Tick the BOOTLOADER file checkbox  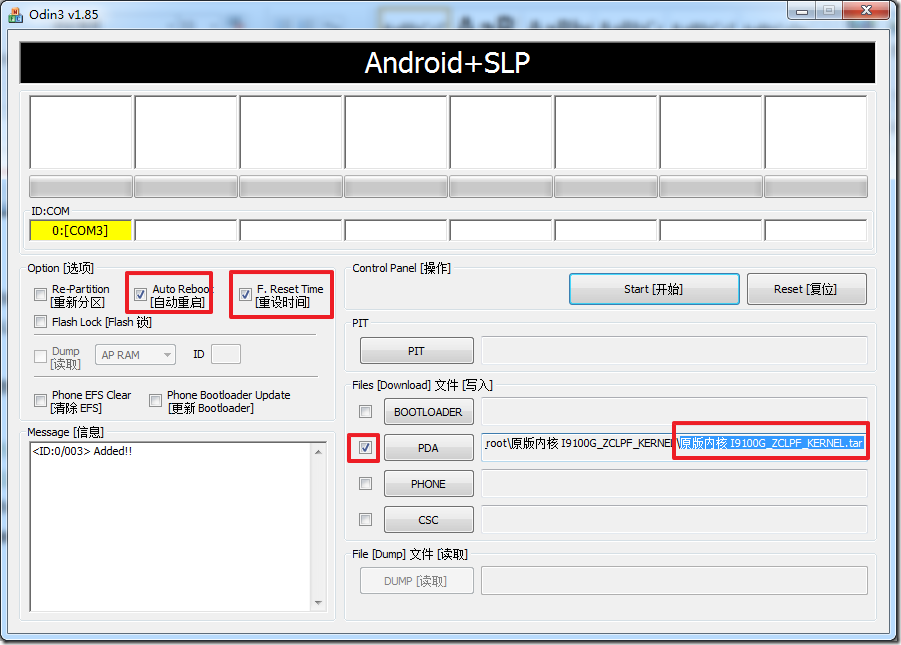click(x=365, y=412)
